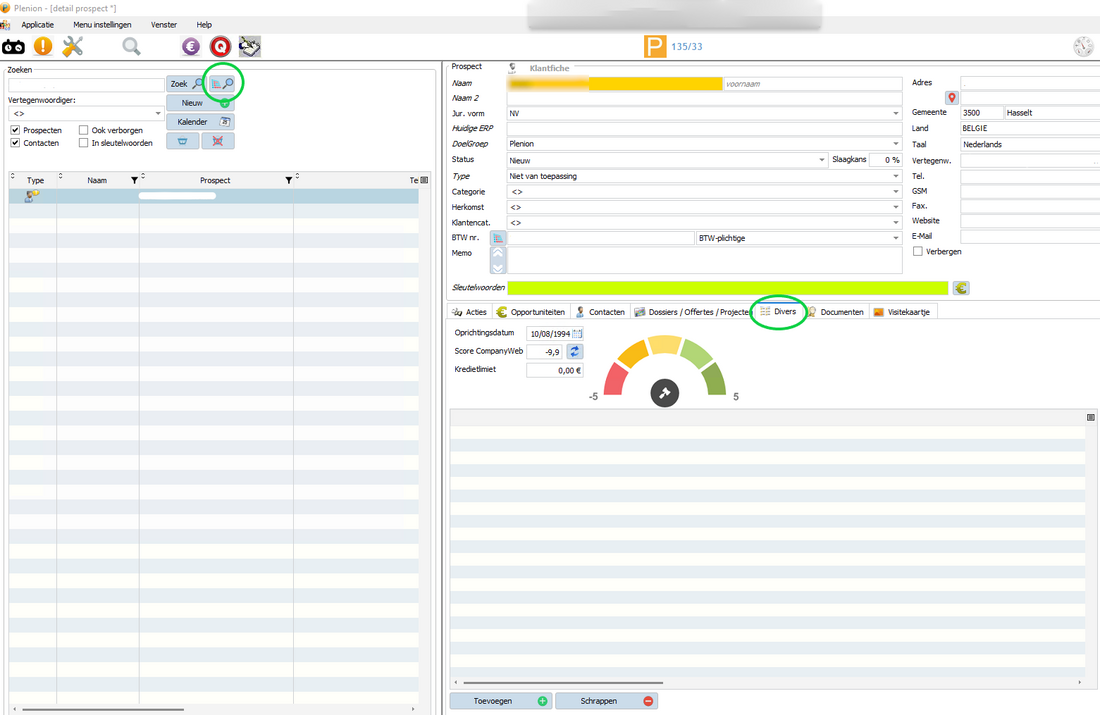The image size is (1100, 715).
Task: Tick the Verbergen checkbox
Action: click(x=918, y=251)
